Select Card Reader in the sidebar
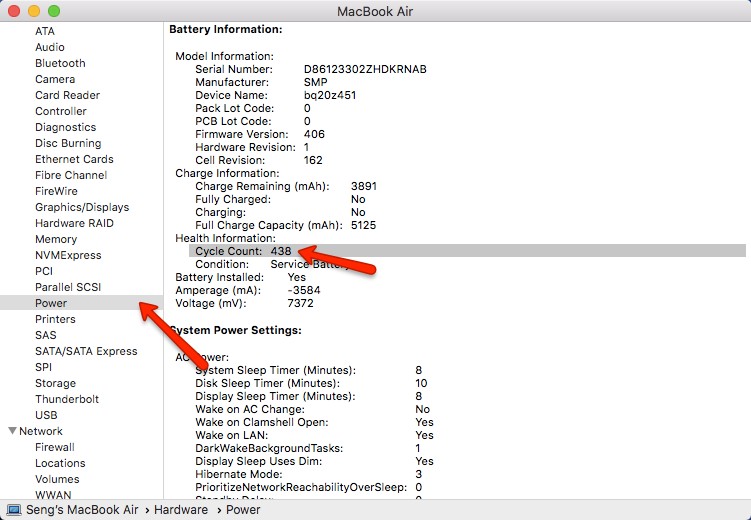Screen dimensions: 751x520 click(68, 95)
